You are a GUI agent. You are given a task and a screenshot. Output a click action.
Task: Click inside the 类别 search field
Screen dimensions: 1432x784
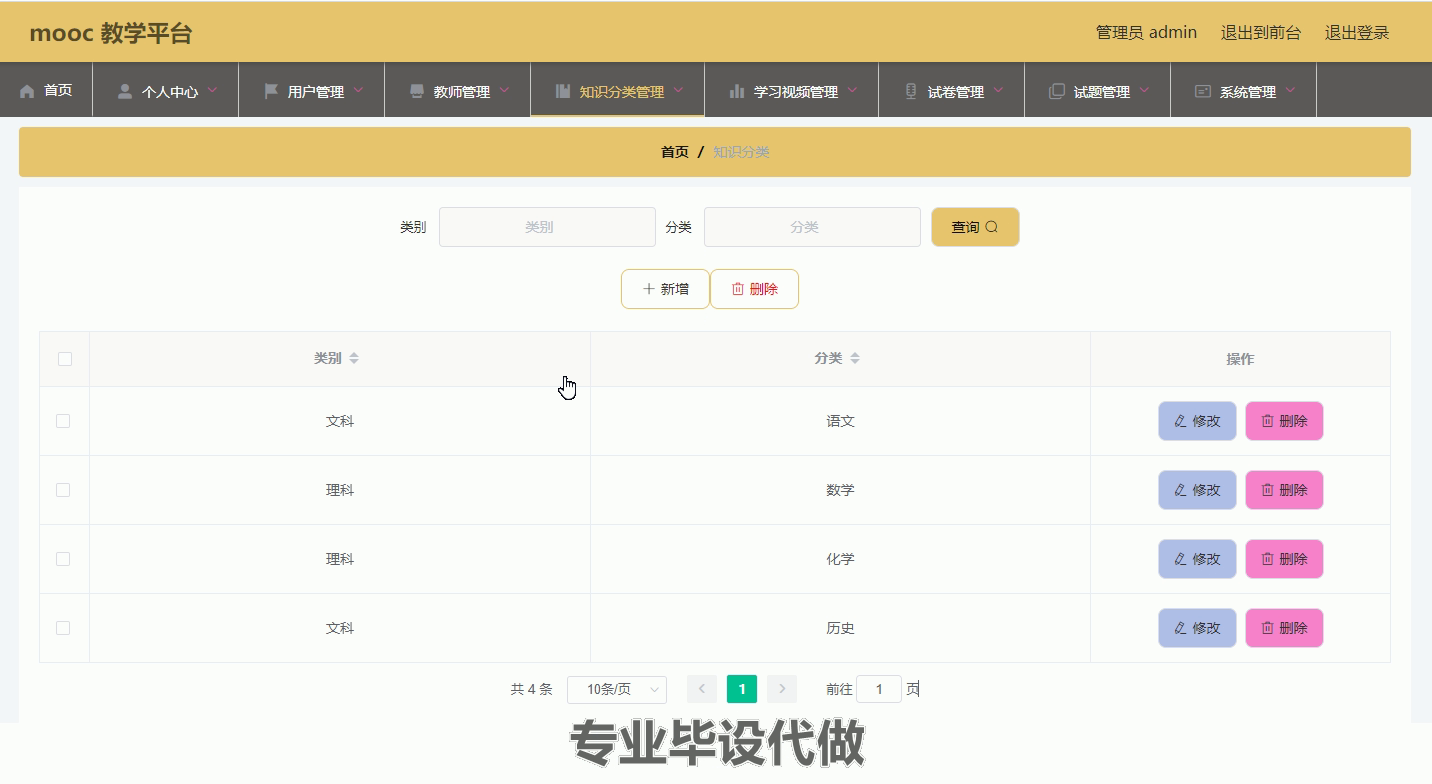[547, 227]
